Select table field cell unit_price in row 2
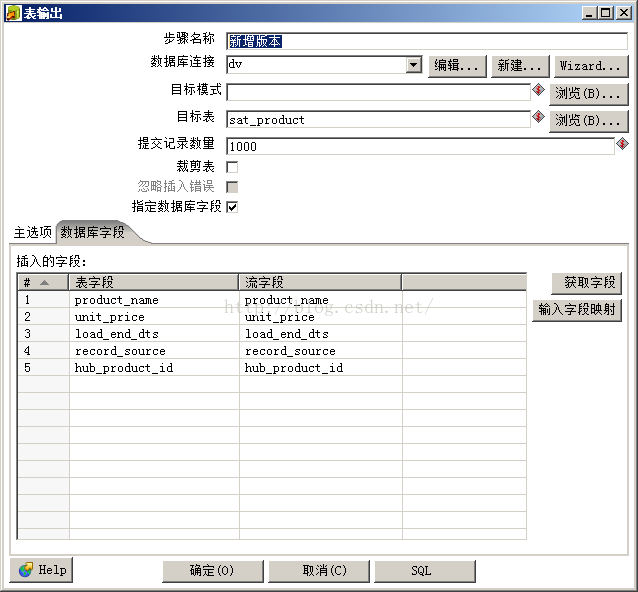 point(154,317)
